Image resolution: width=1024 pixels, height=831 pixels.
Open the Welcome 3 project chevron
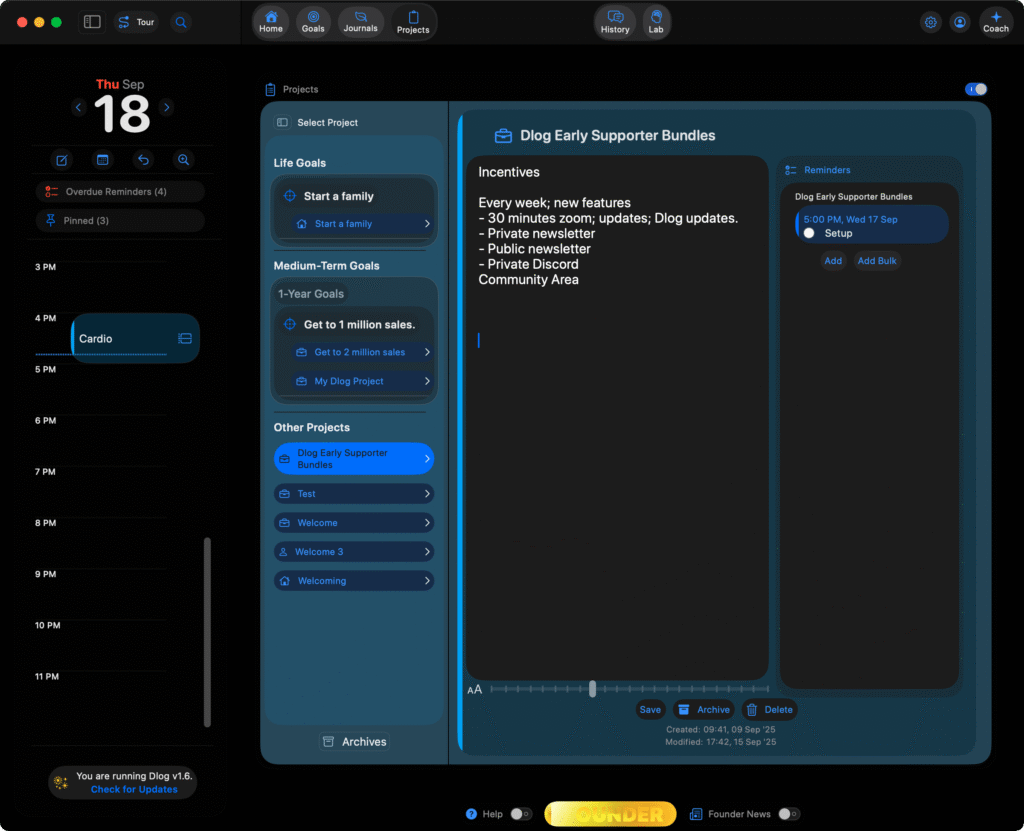pos(427,552)
